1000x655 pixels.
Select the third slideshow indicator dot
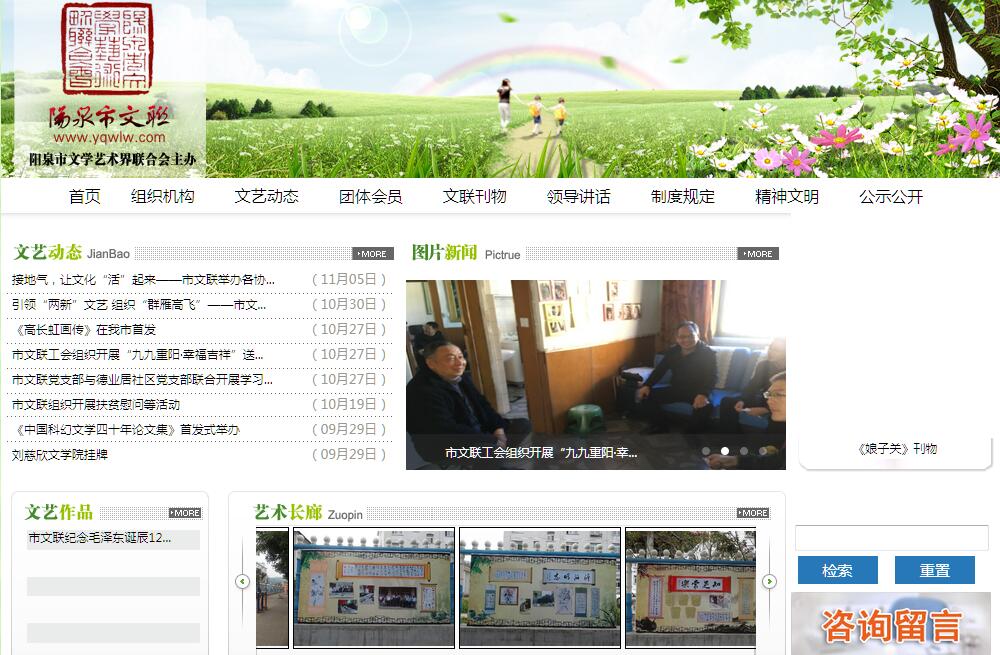(744, 451)
